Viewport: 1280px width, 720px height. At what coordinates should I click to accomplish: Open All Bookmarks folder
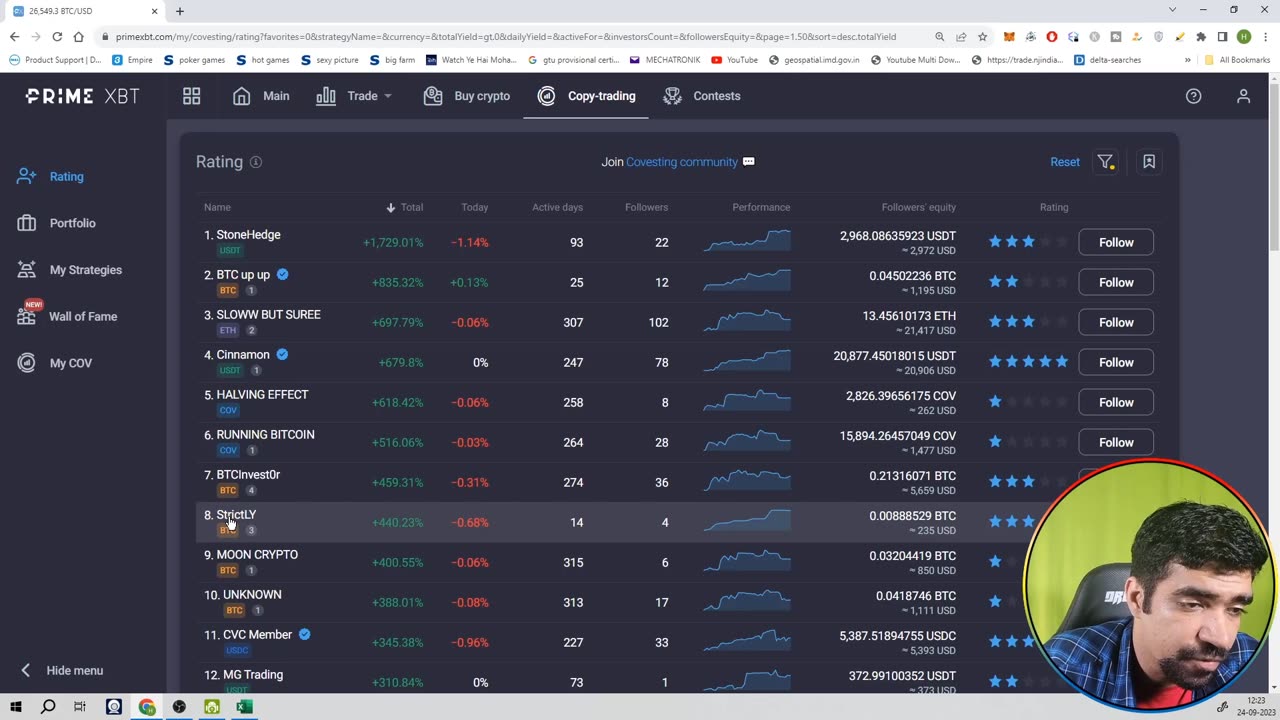tap(1237, 60)
